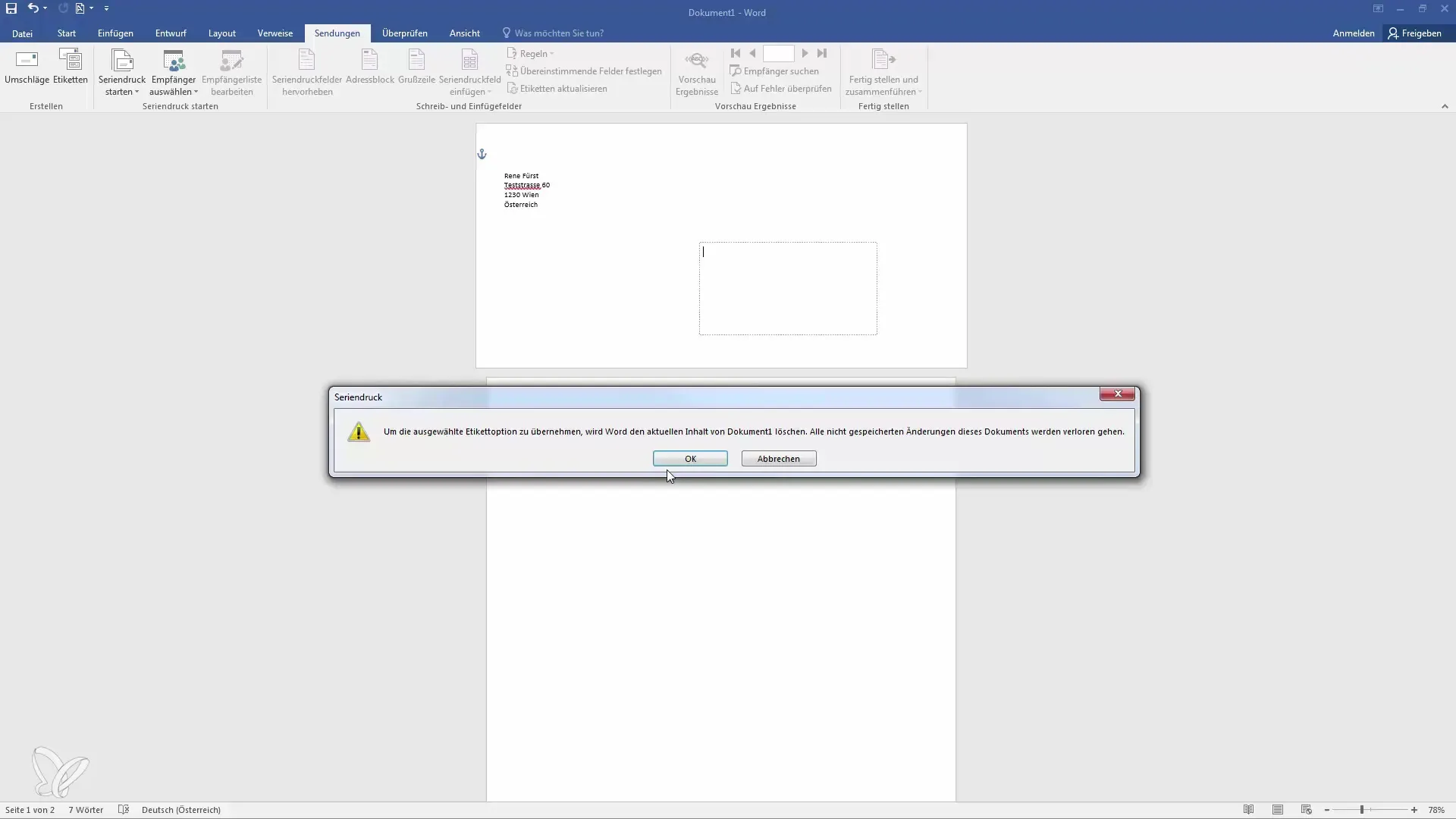This screenshot has height=819, width=1456.
Task: Click Auf Fehler überprüfen
Action: pos(780,89)
